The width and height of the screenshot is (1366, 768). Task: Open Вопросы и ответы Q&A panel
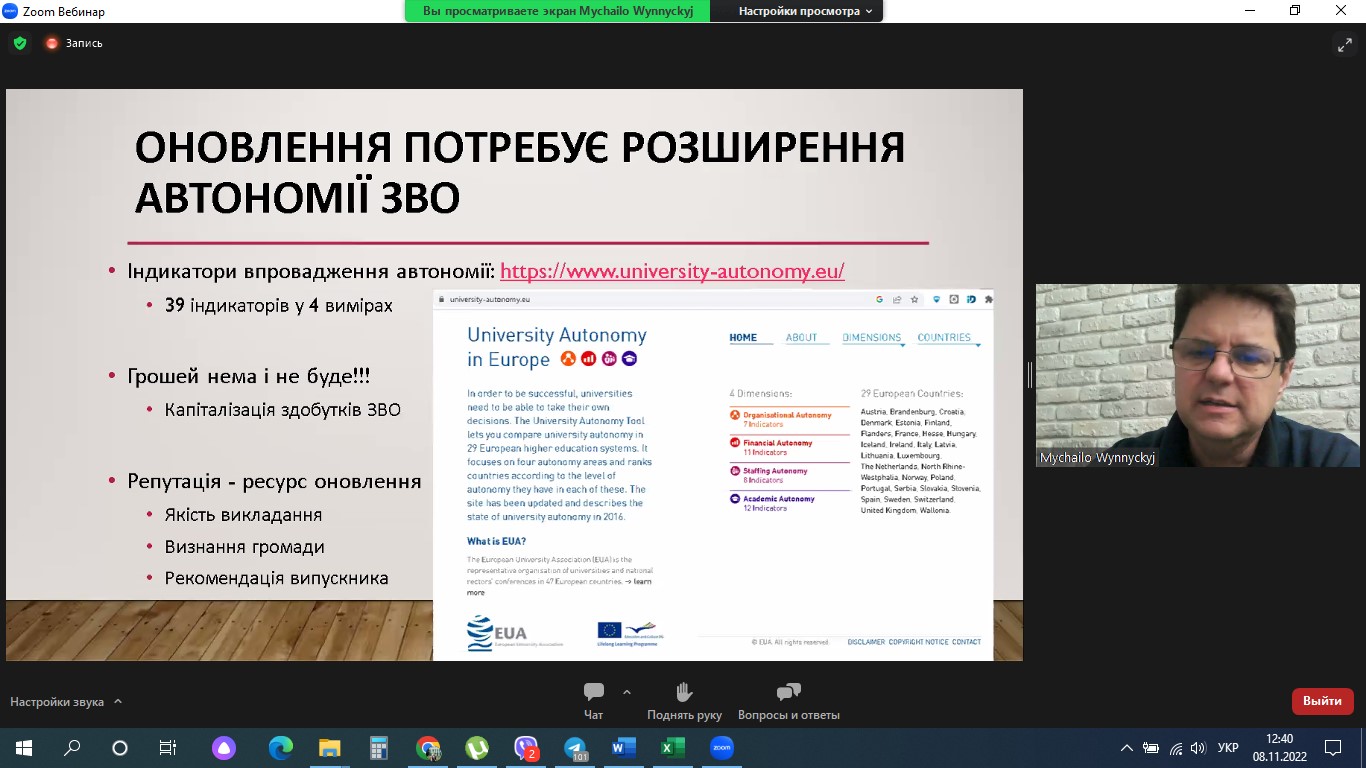pyautogui.click(x=788, y=700)
